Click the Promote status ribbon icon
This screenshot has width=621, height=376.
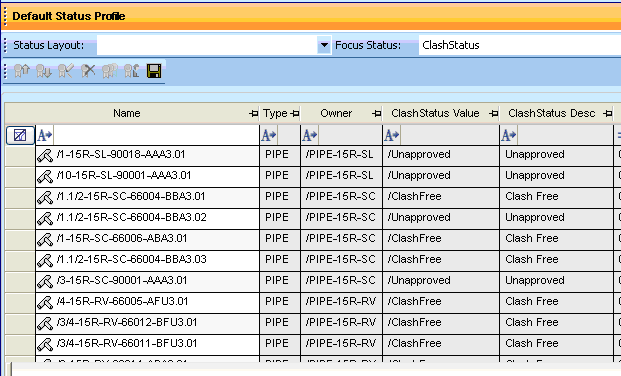point(22,71)
